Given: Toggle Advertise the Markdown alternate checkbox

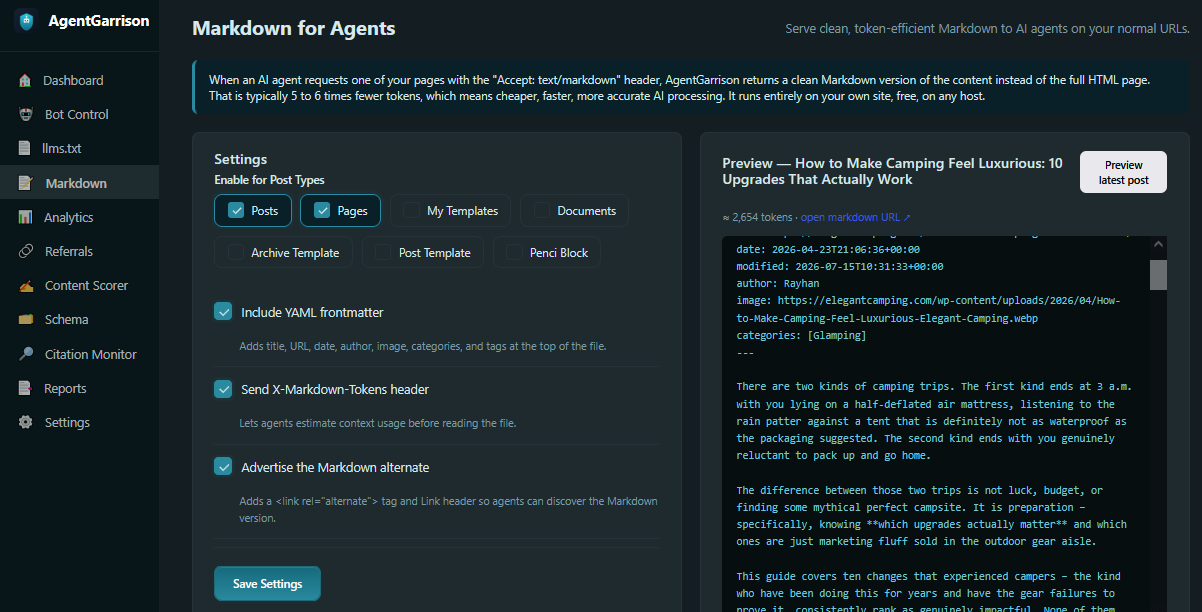Looking at the screenshot, I should click(223, 466).
